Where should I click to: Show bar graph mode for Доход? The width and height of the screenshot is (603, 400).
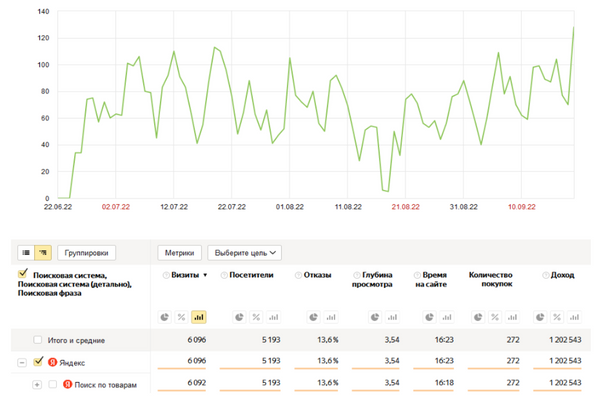(574, 317)
